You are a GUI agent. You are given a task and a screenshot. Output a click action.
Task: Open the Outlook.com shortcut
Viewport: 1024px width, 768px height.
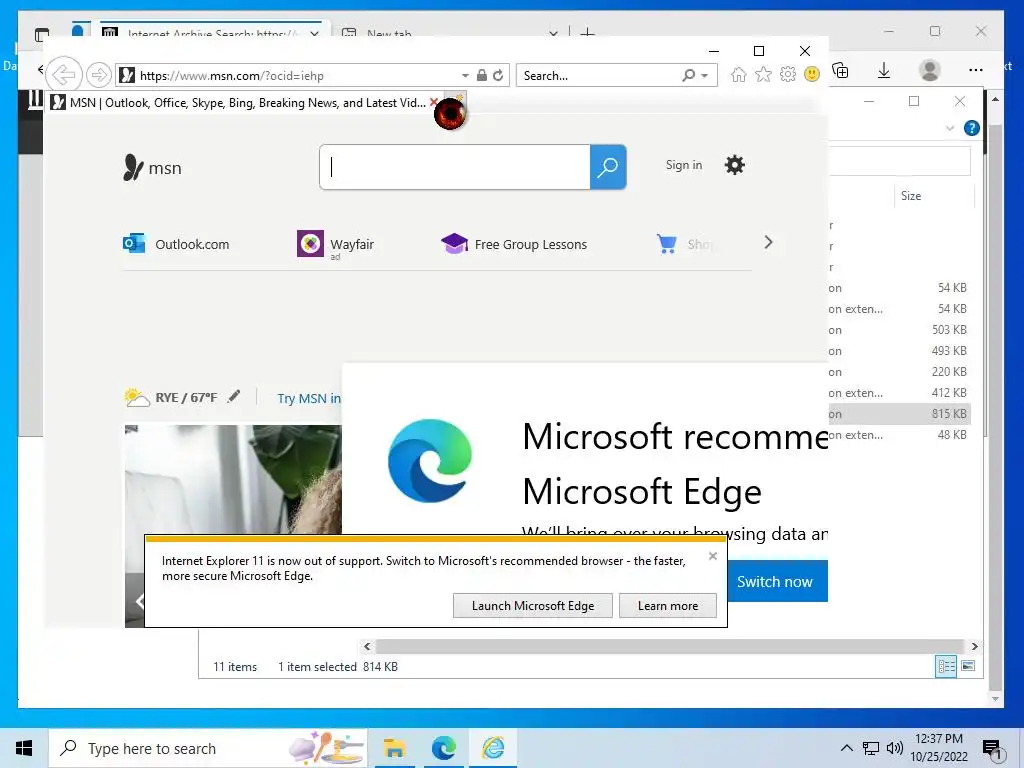176,244
